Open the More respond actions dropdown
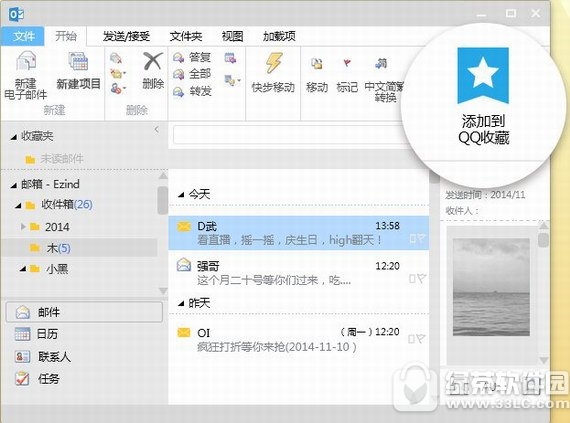 (232, 80)
